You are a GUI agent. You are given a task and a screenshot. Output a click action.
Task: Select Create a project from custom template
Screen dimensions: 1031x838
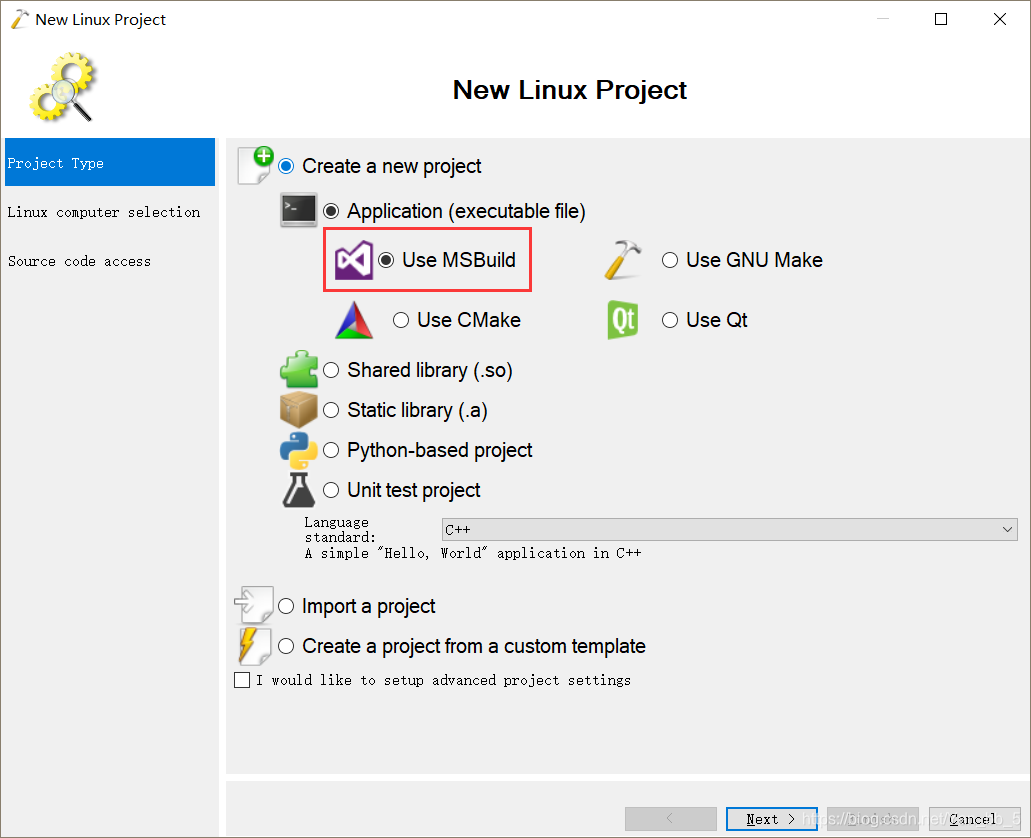click(x=286, y=646)
